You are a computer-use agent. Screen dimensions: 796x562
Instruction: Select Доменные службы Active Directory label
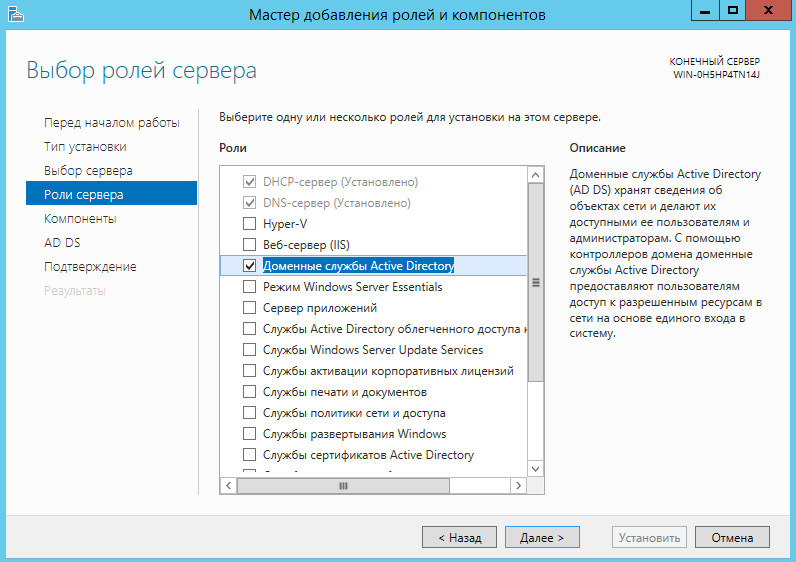(x=358, y=266)
